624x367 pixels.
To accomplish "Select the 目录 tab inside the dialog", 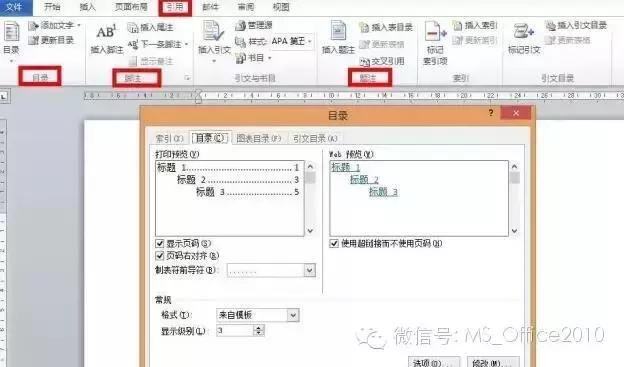I will 210,138.
